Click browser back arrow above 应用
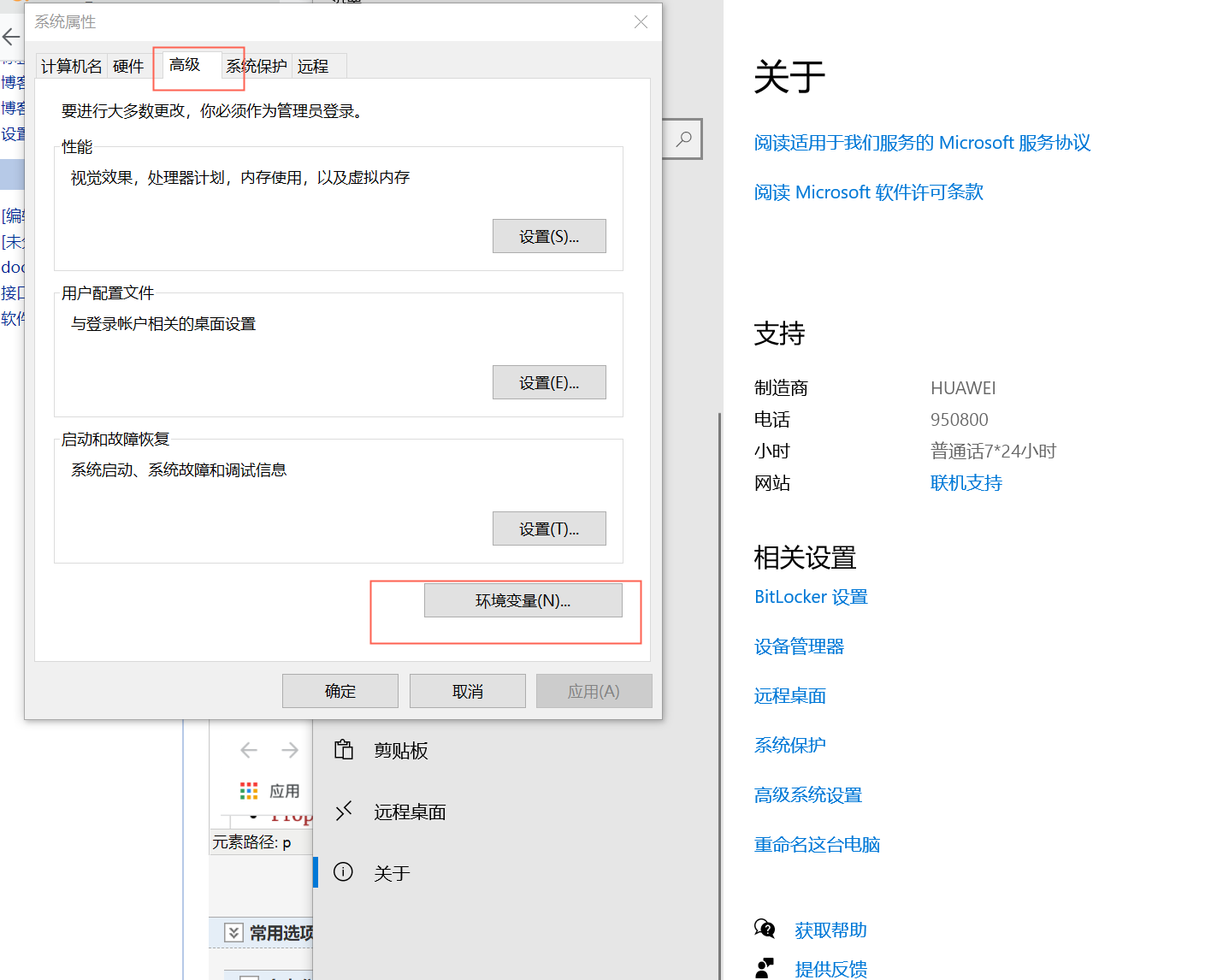 point(249,750)
